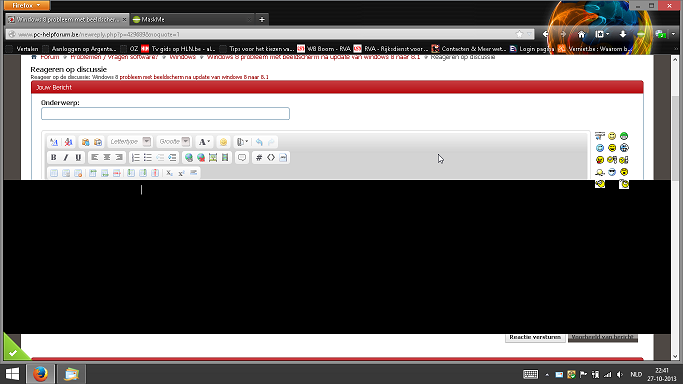Open the Firefox menu button
Screen dimensions: 683x384
coord(27,5)
